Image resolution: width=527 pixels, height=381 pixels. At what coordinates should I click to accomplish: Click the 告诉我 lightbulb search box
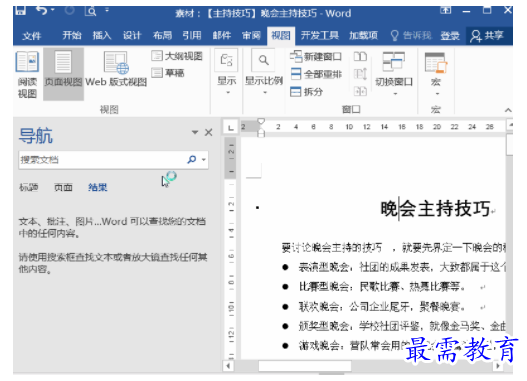click(x=411, y=35)
